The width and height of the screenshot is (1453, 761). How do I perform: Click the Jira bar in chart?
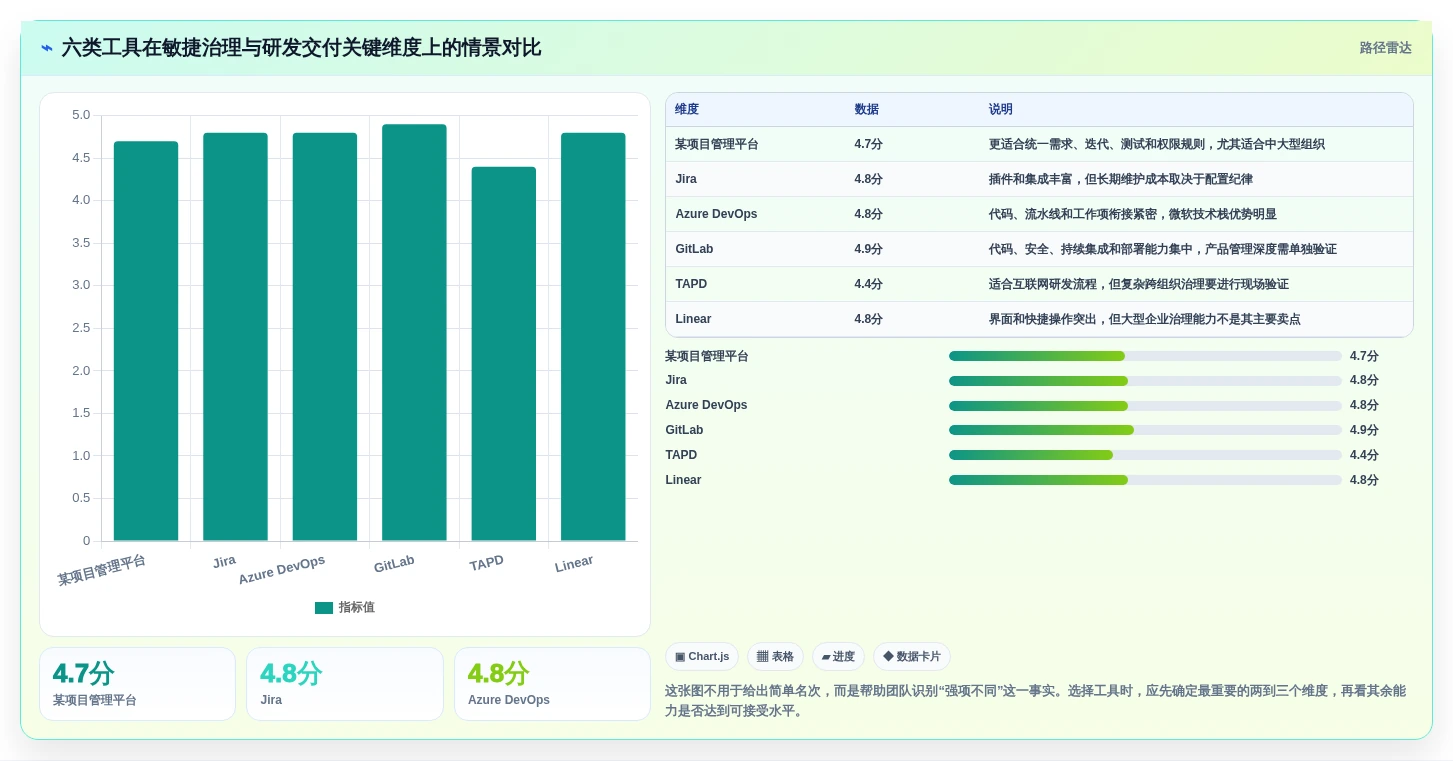pyautogui.click(x=235, y=337)
